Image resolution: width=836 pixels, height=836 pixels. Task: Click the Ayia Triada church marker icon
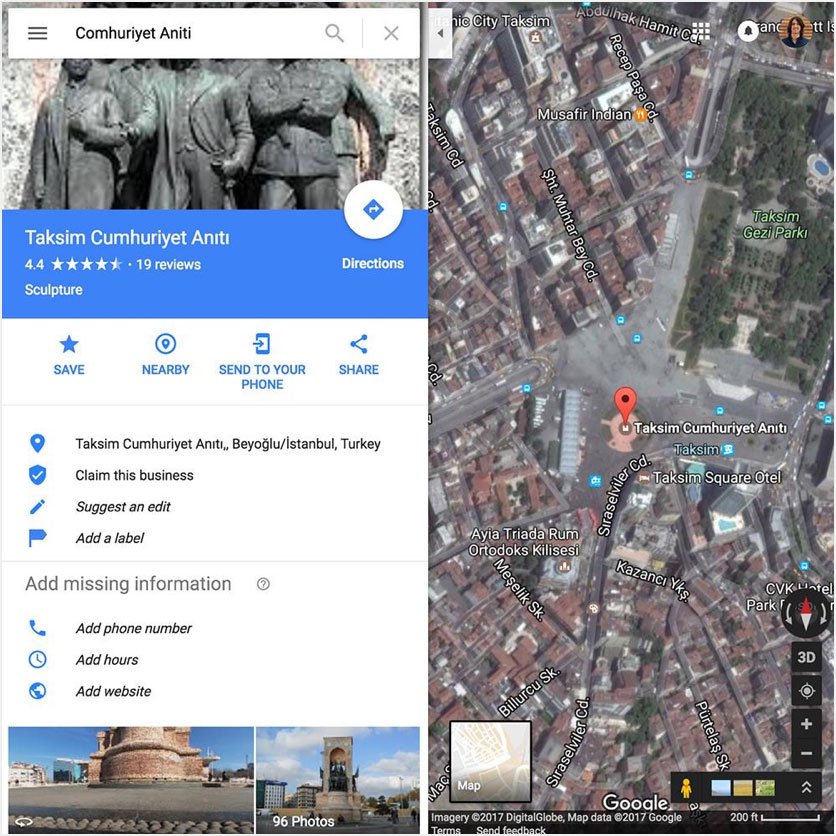point(564,566)
